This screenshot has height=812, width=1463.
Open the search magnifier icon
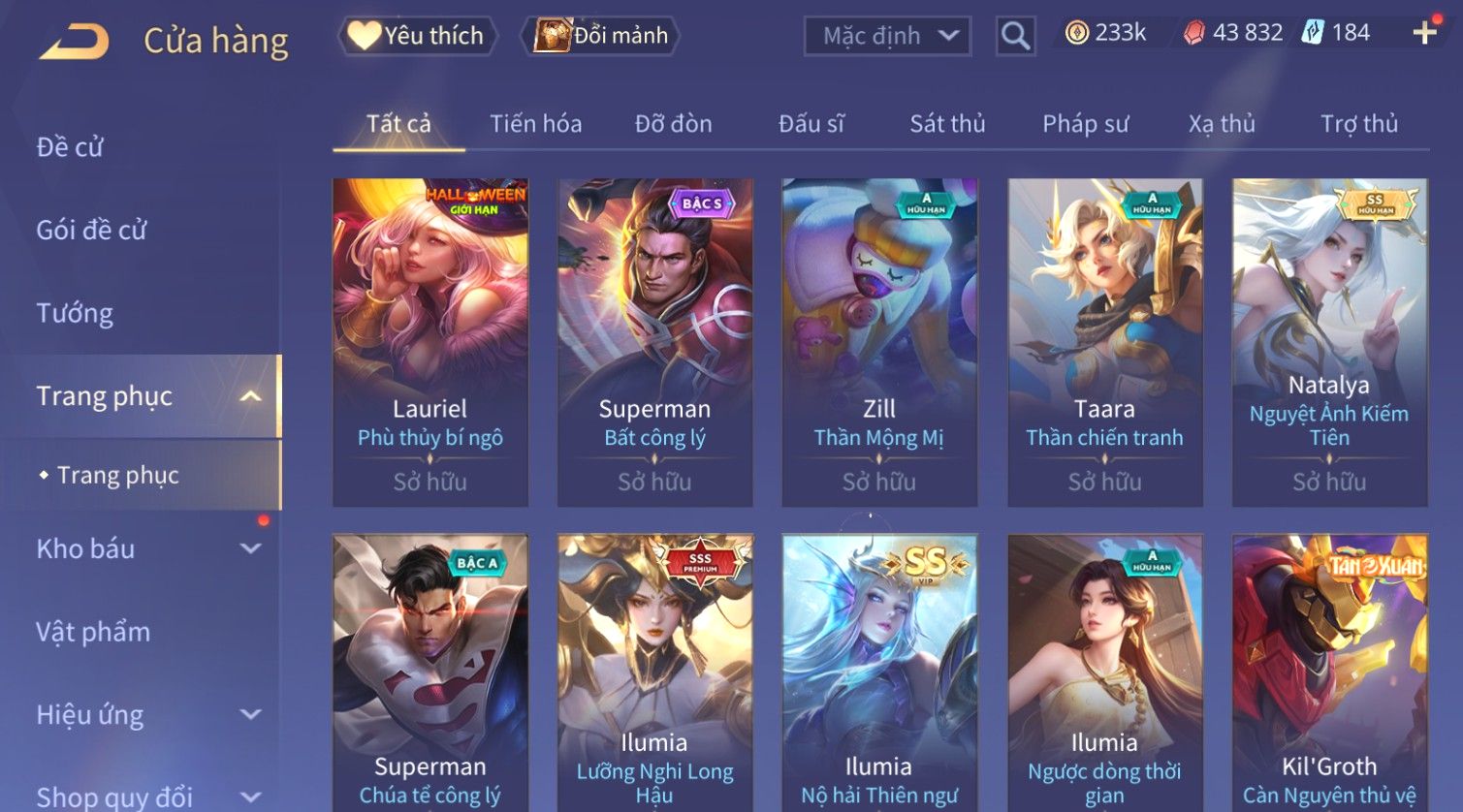1015,36
